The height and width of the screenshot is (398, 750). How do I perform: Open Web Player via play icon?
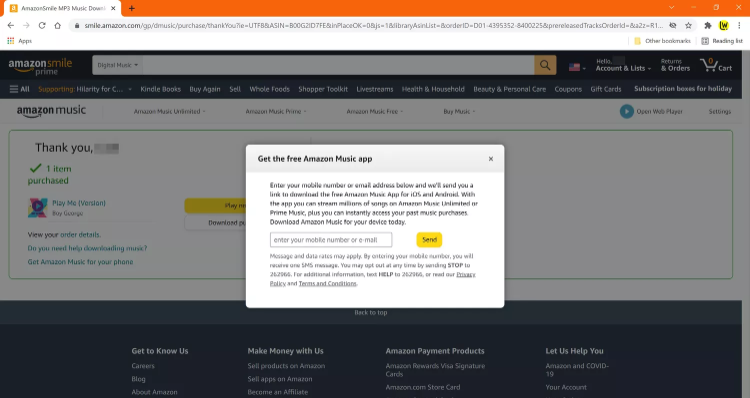[627, 111]
